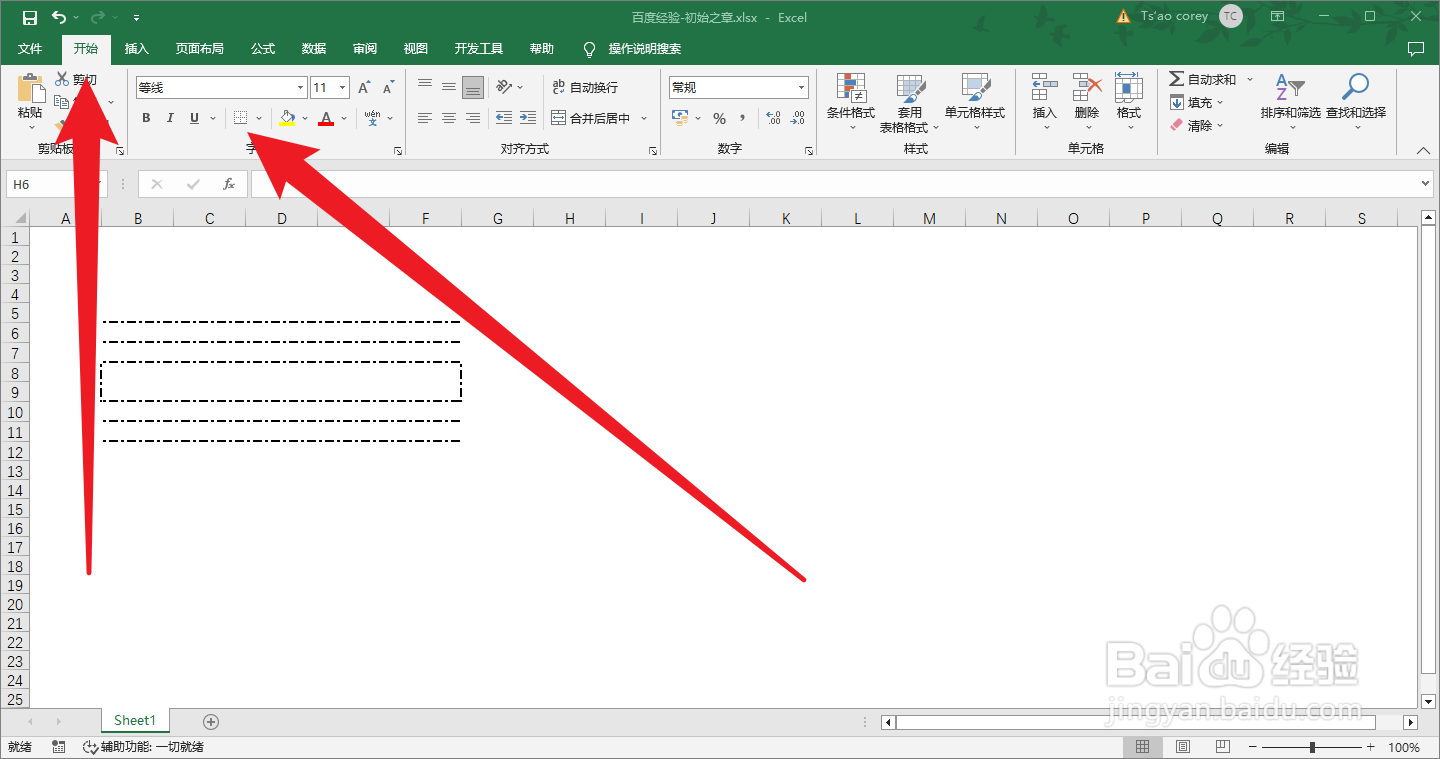Open 条件格式 conditional formatting
This screenshot has width=1440, height=759.
click(x=851, y=101)
